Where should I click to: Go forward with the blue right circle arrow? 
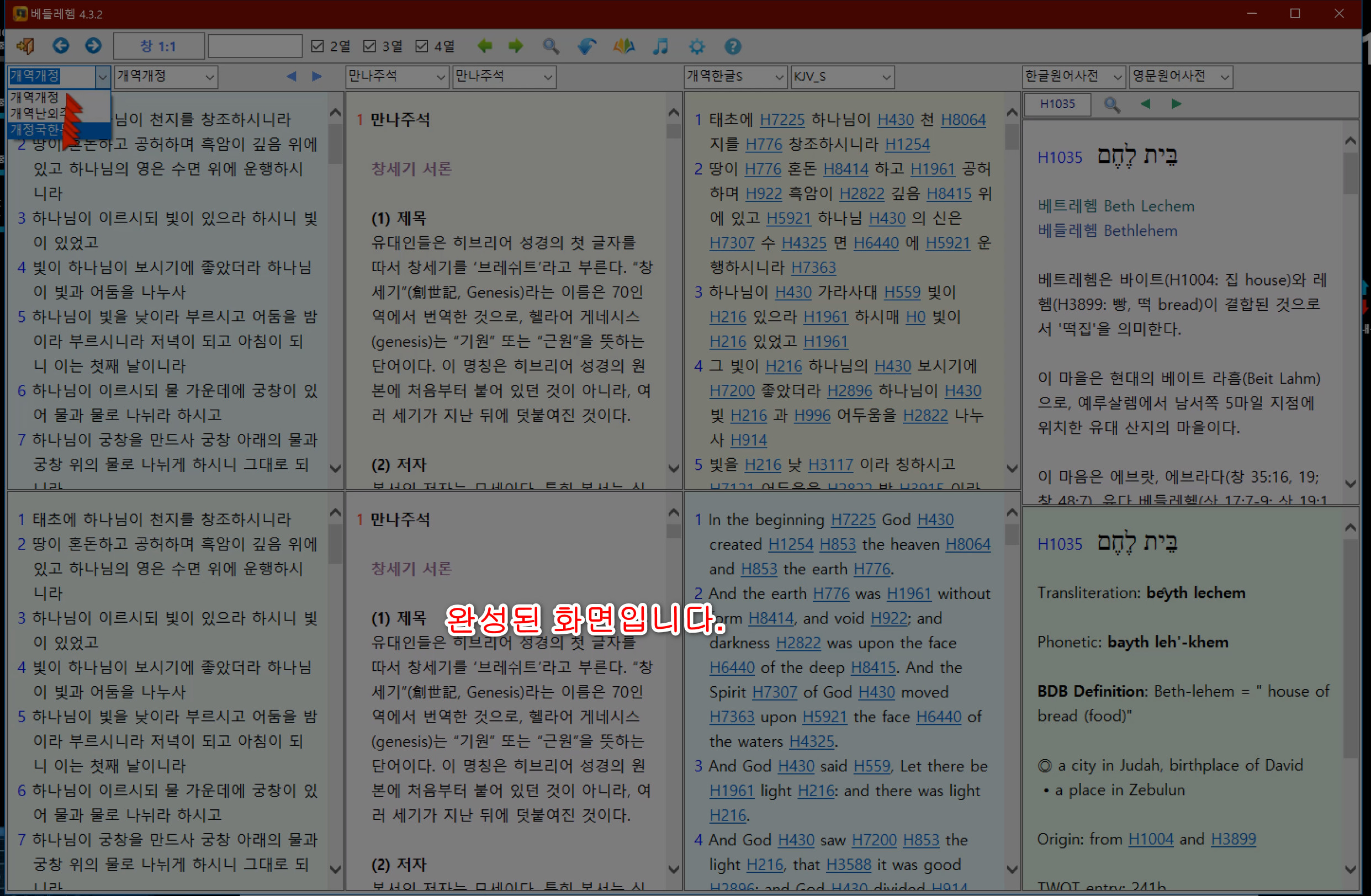pos(93,45)
